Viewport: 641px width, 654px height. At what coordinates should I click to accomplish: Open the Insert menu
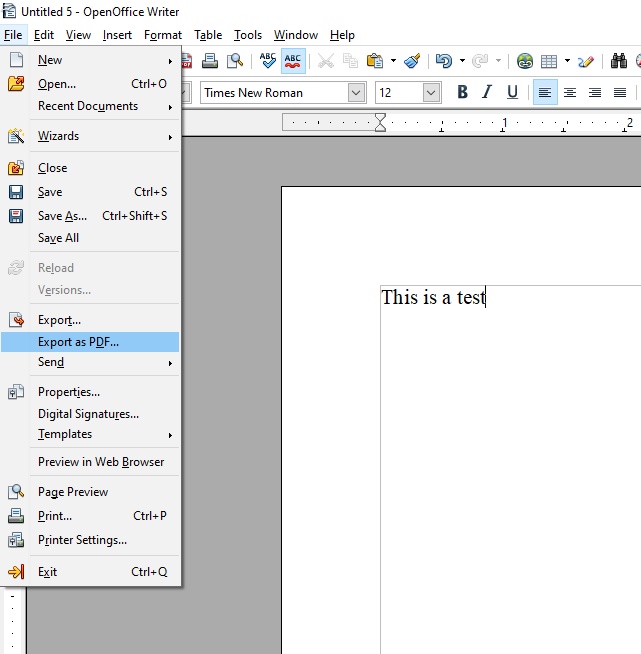(117, 35)
